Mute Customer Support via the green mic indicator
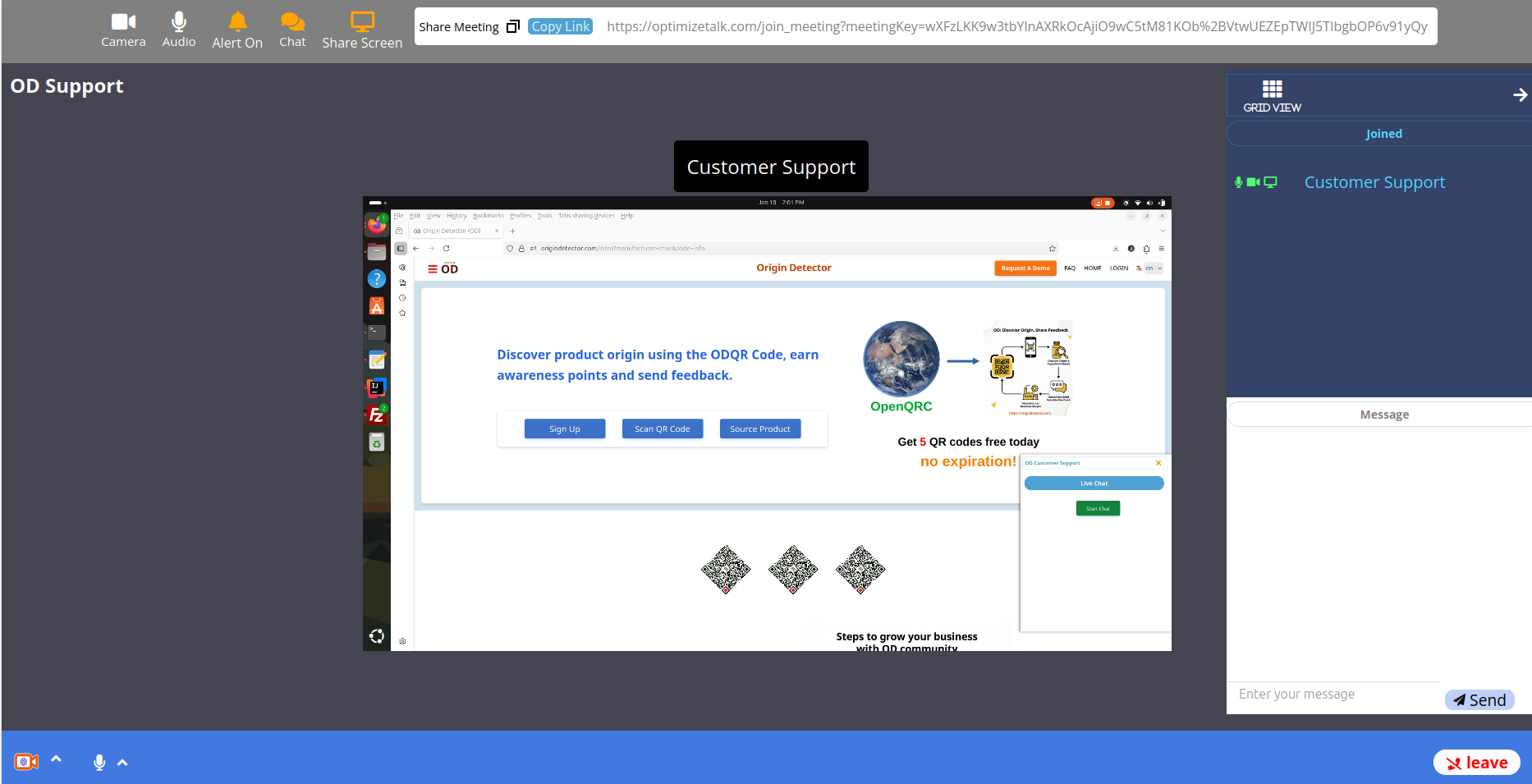Image resolution: width=1532 pixels, height=784 pixels. point(1238,181)
